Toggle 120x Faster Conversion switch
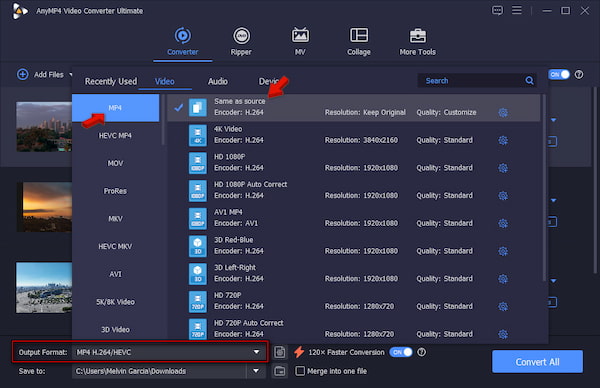This screenshot has width=600, height=388. tap(401, 352)
